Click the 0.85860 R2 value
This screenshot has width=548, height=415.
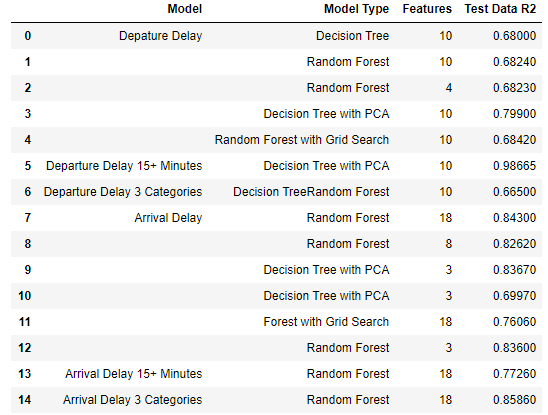[514, 400]
